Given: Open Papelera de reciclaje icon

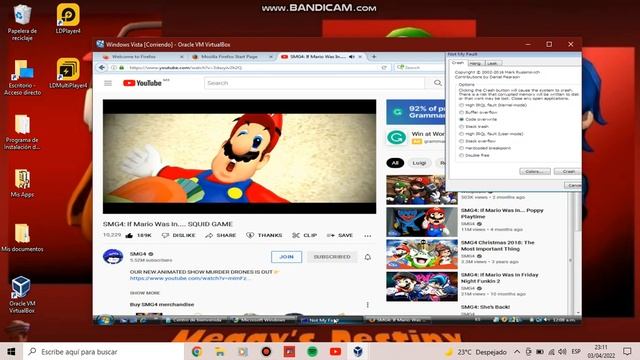Looking at the screenshot, I should coord(22,22).
